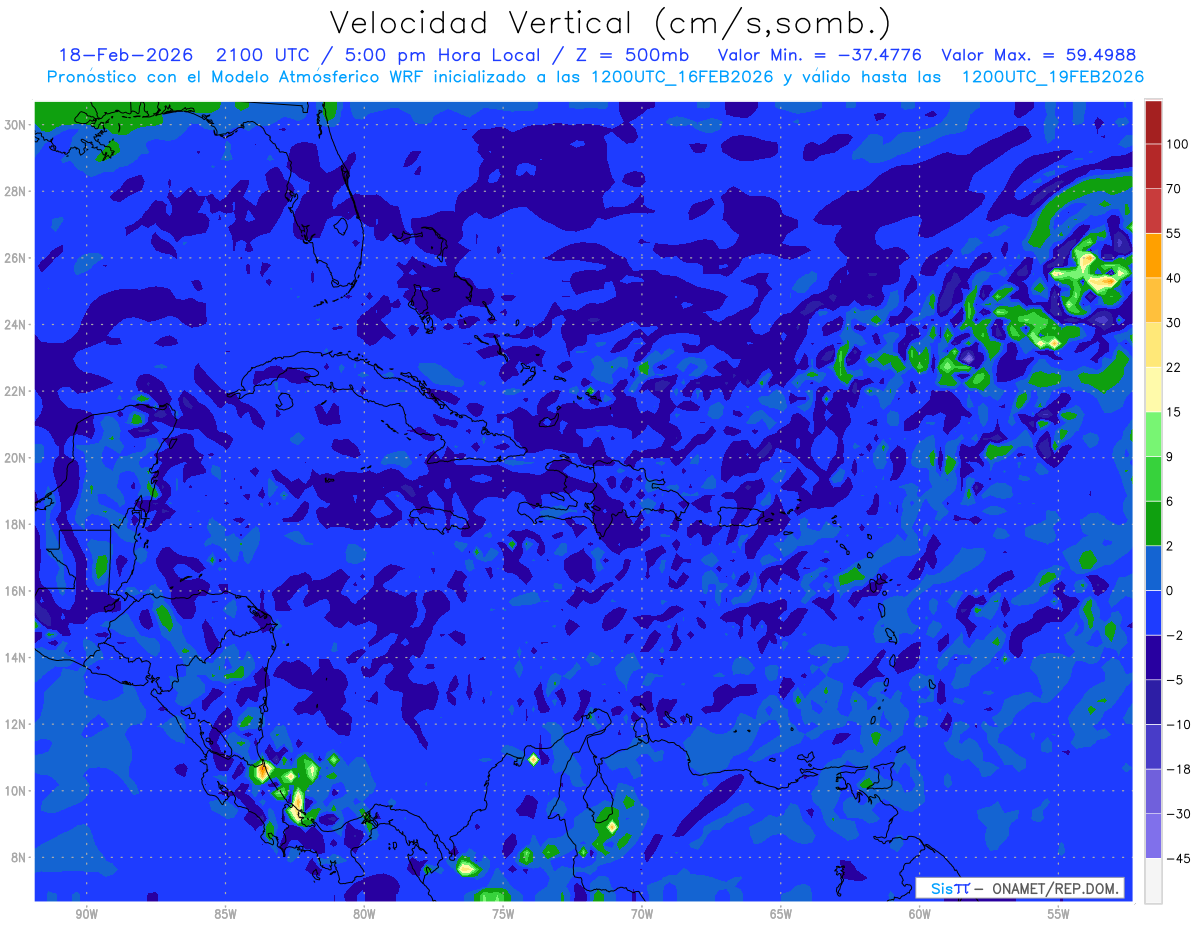The width and height of the screenshot is (1200, 927).
Task: Click the '85W' longitude label
Action: (x=225, y=914)
